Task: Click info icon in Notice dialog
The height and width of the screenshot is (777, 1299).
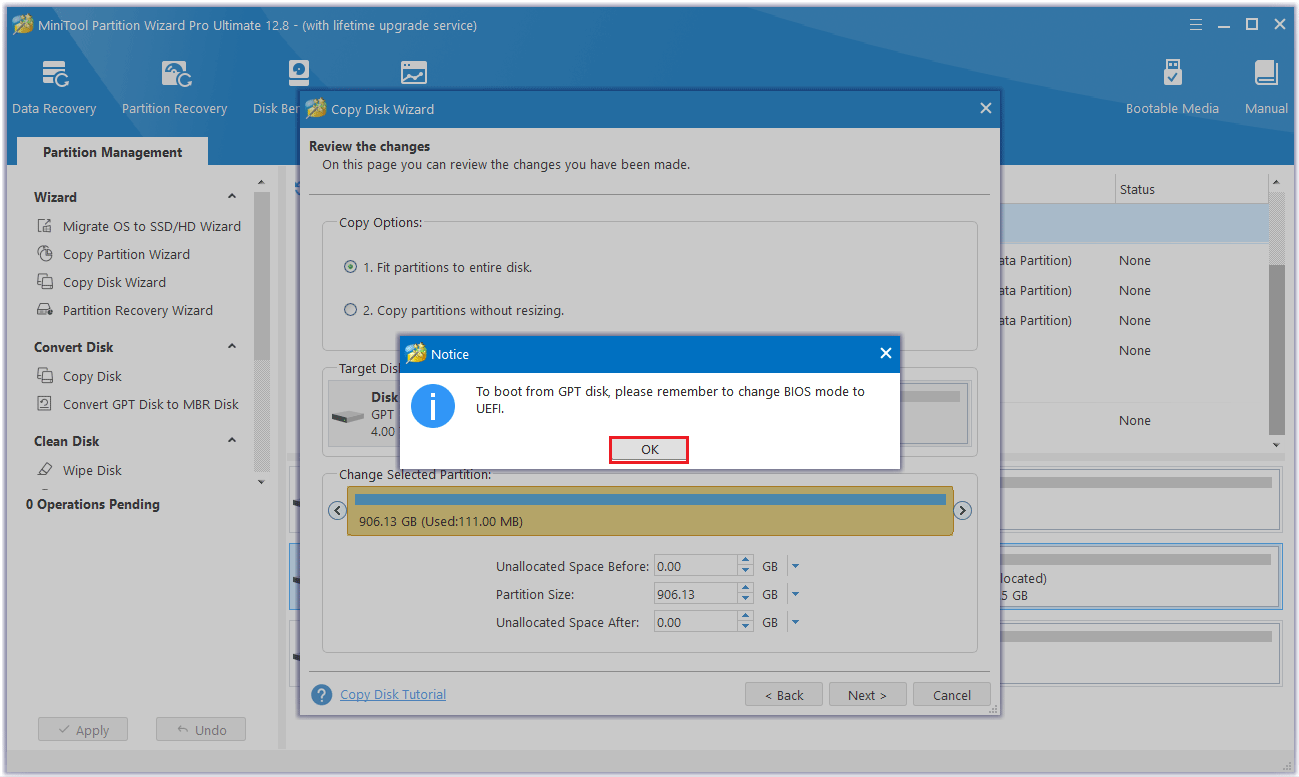Action: (433, 406)
